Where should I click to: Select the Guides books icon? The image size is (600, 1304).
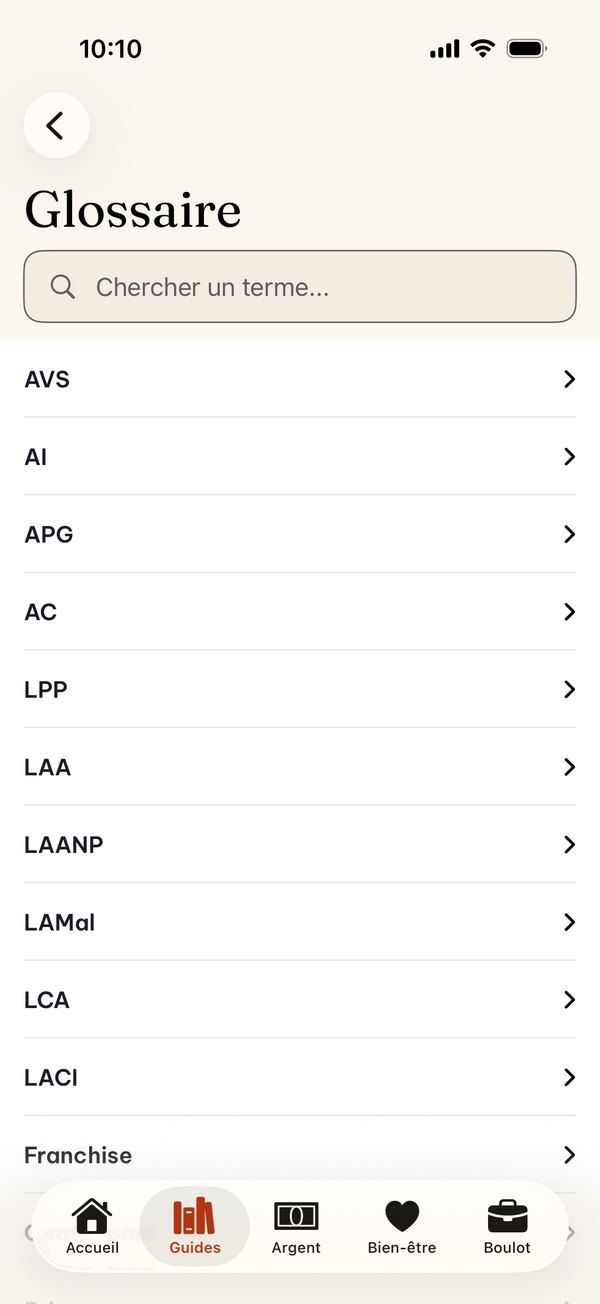194,1216
